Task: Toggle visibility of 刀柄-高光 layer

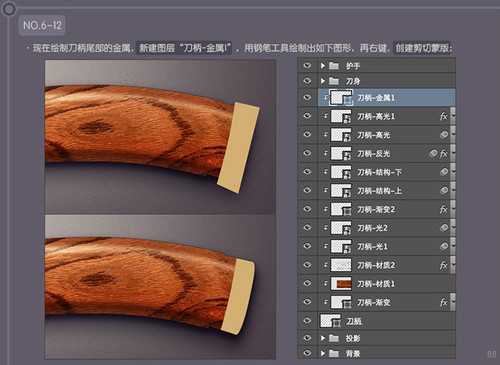Action: (x=307, y=134)
